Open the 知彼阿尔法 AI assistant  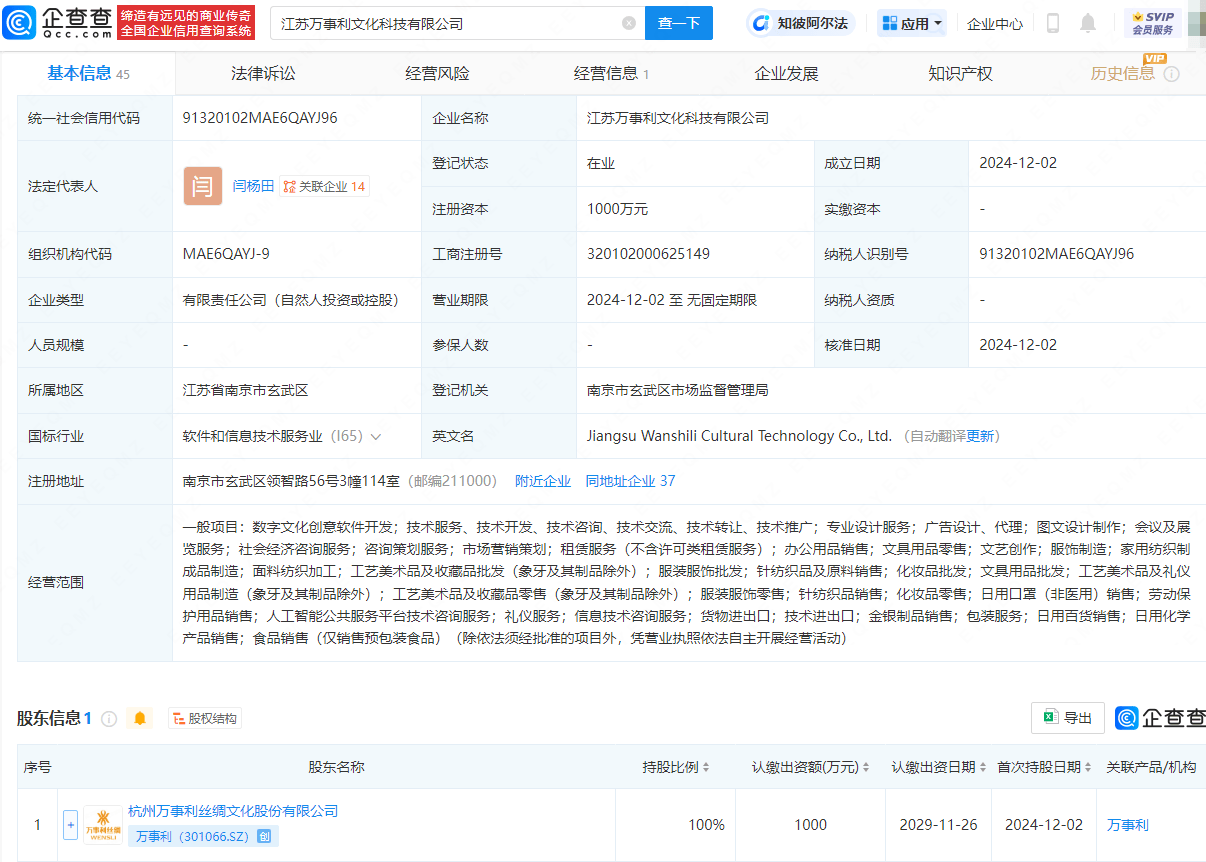[803, 23]
